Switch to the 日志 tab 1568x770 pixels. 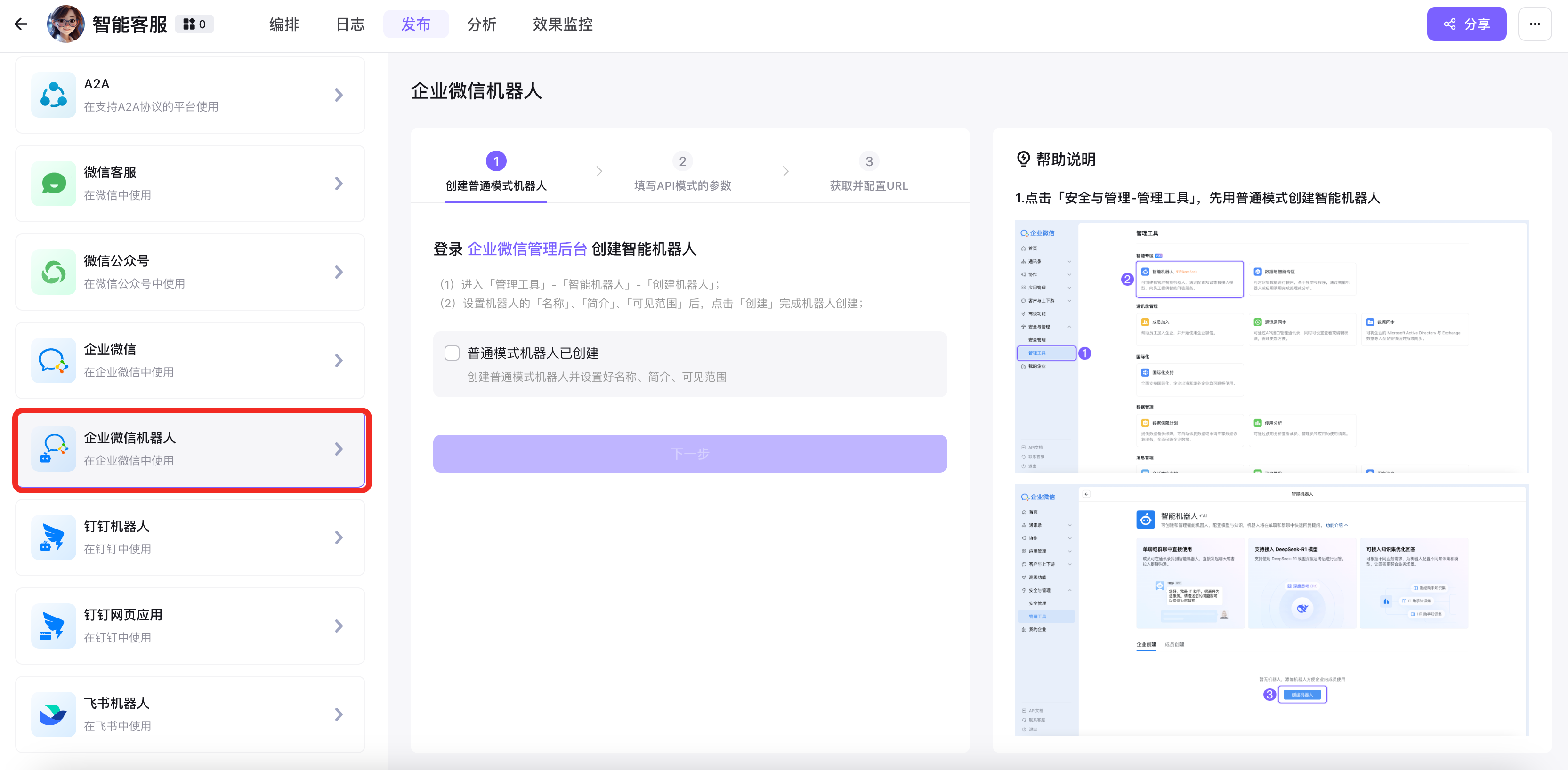(x=351, y=24)
